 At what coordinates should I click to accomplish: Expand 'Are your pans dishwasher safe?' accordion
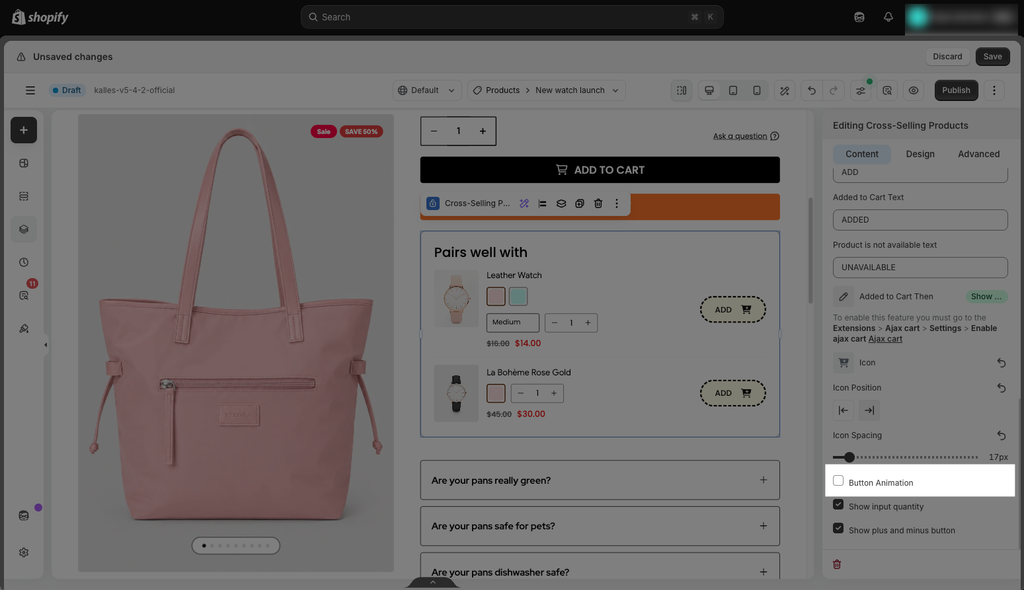click(x=600, y=568)
